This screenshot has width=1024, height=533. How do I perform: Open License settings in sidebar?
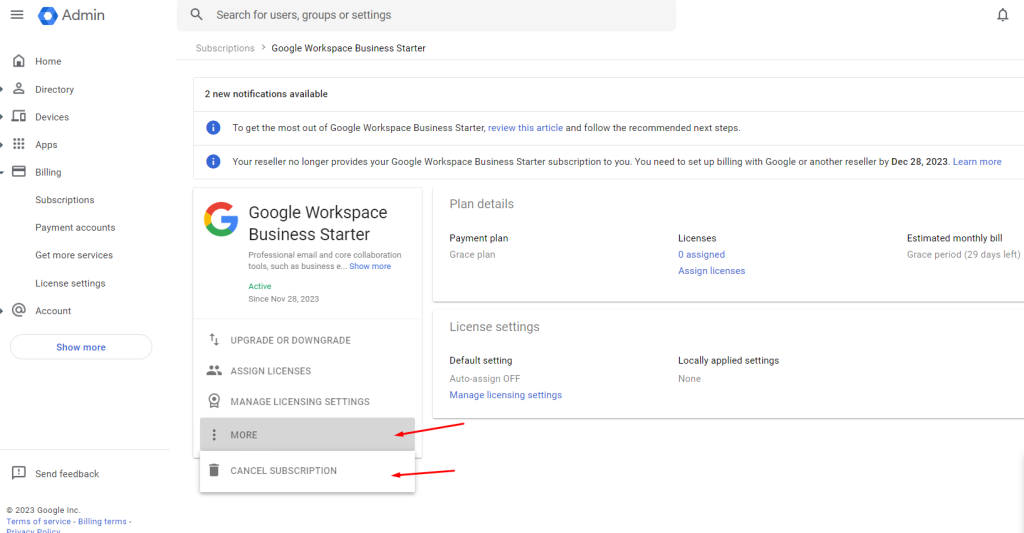point(70,283)
